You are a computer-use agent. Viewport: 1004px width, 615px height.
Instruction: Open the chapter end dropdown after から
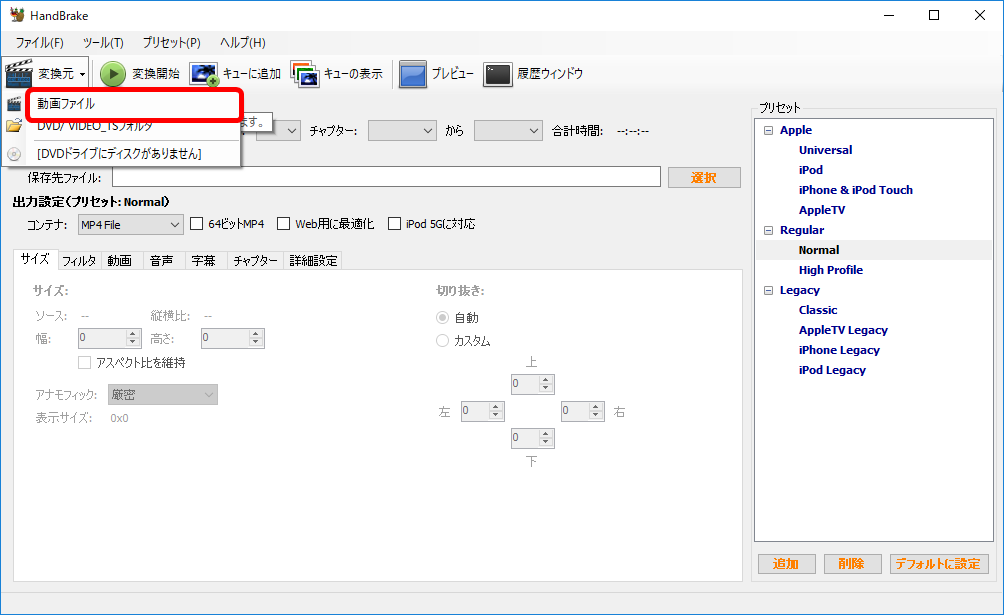508,131
